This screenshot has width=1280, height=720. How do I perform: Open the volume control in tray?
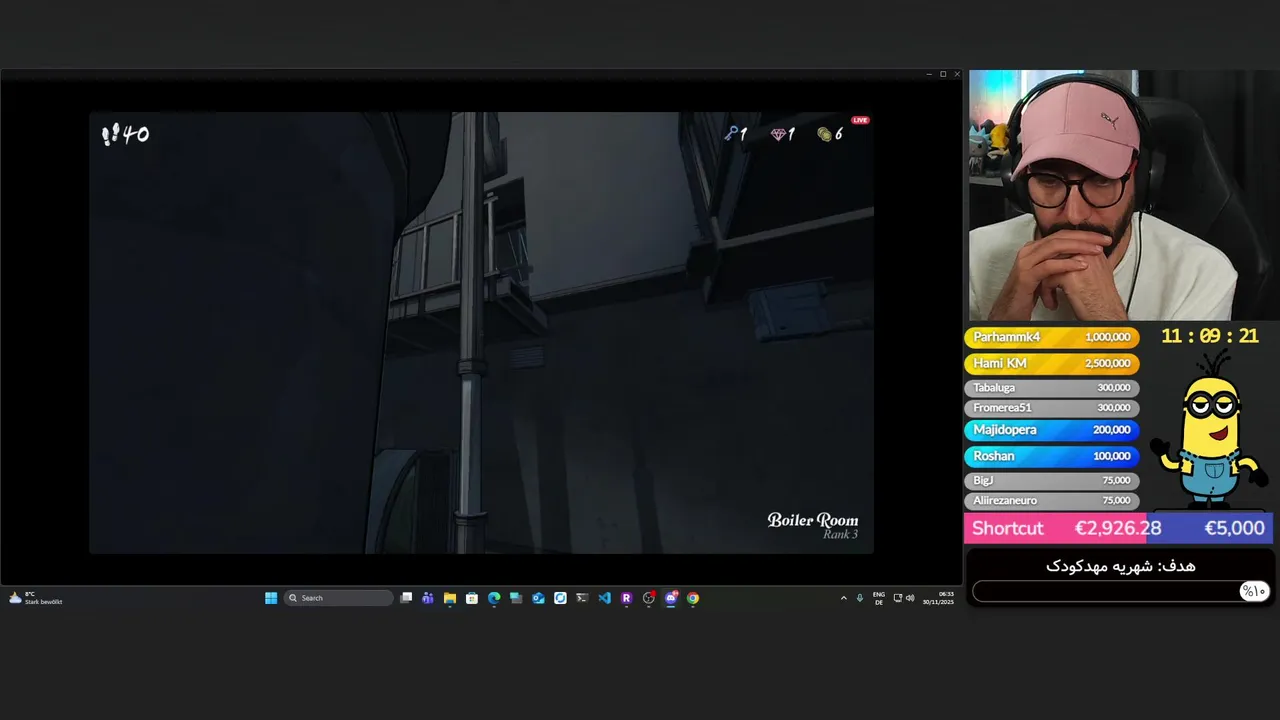pyautogui.click(x=910, y=598)
